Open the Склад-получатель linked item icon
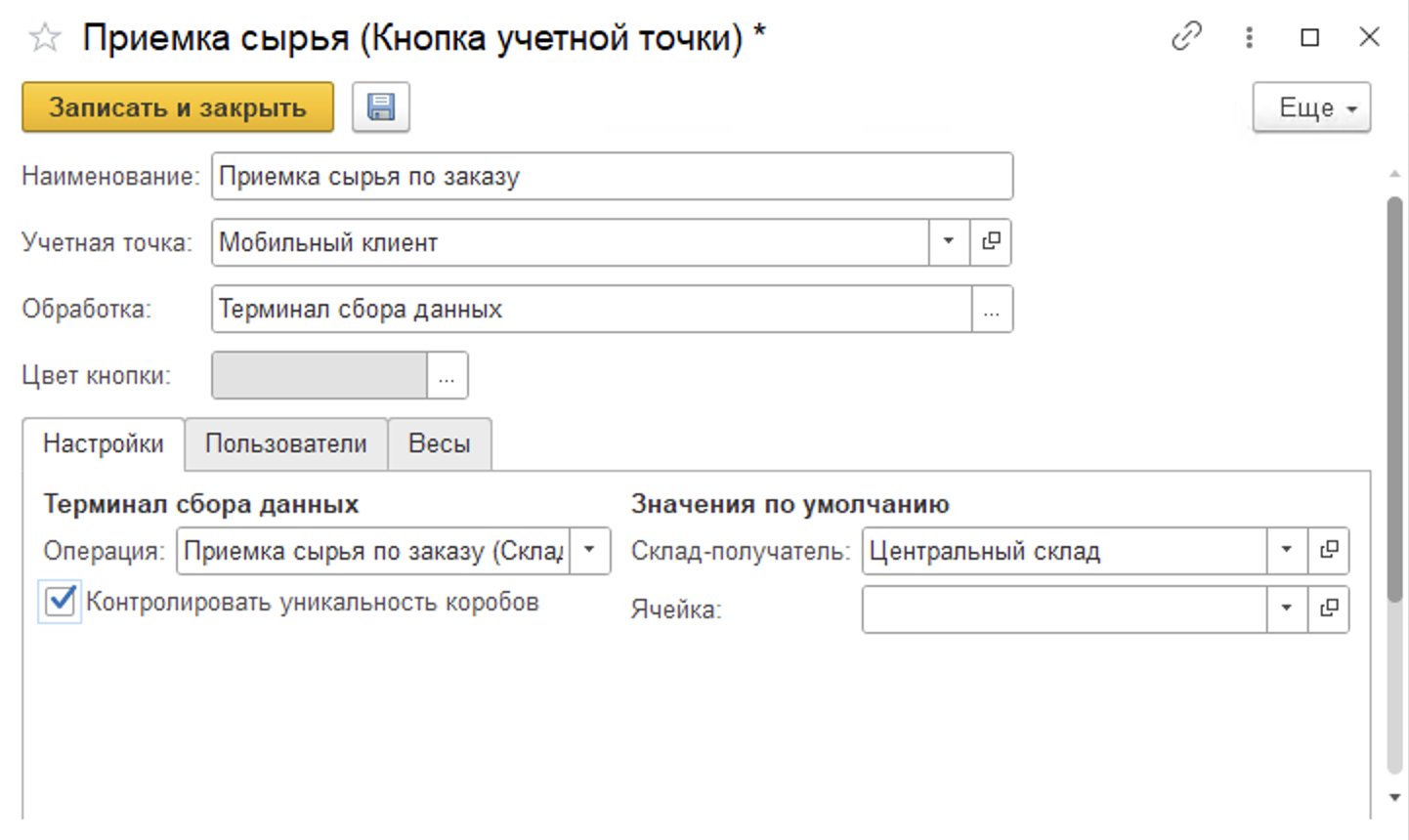Screen dimensions: 1409x840 click(x=1329, y=550)
